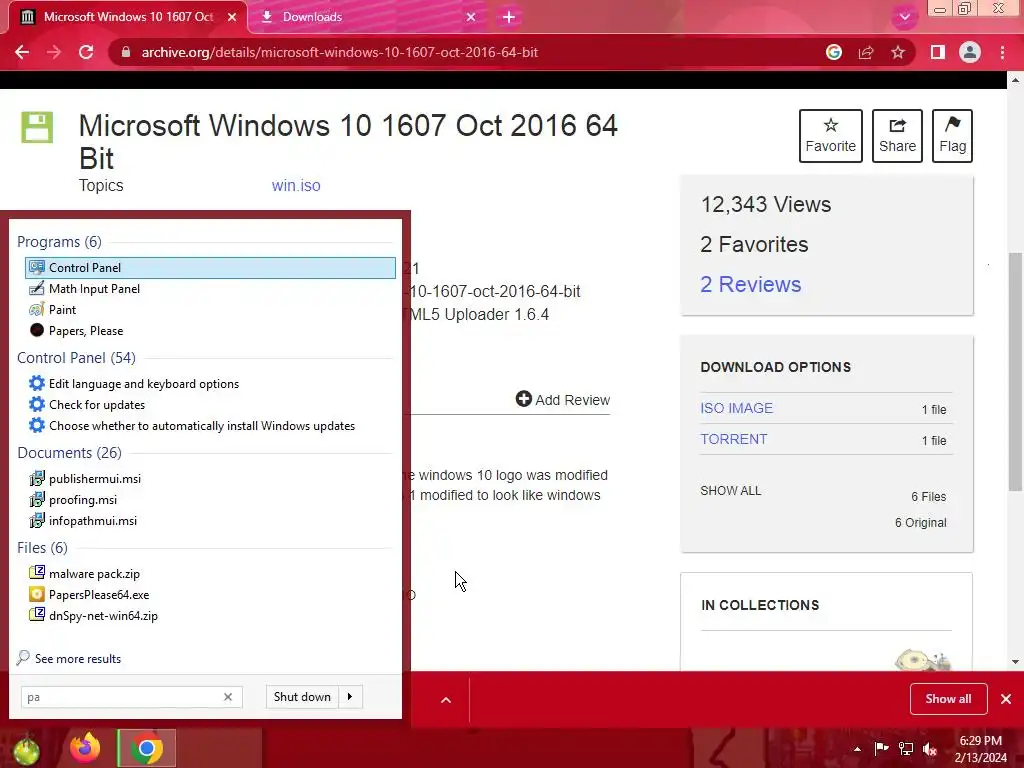Click the muted volume tray icon
The height and width of the screenshot is (768, 1024).
click(x=930, y=749)
